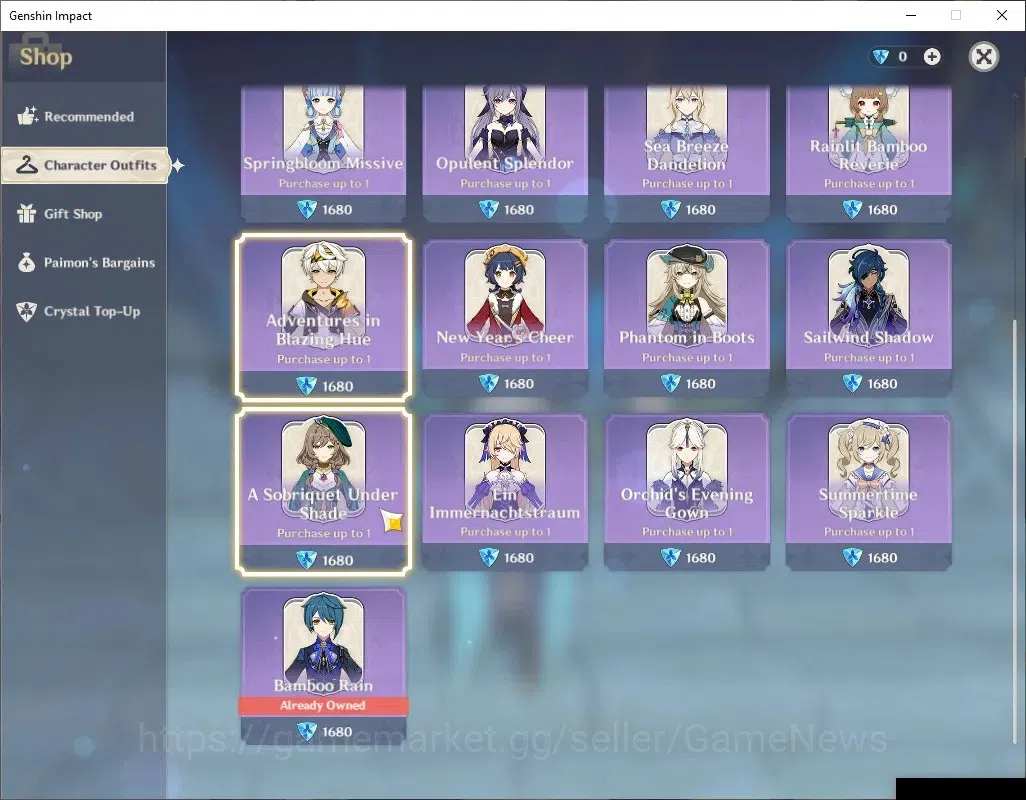This screenshot has height=800, width=1026.
Task: Select New Year's Cheer outfit
Action: click(x=505, y=318)
